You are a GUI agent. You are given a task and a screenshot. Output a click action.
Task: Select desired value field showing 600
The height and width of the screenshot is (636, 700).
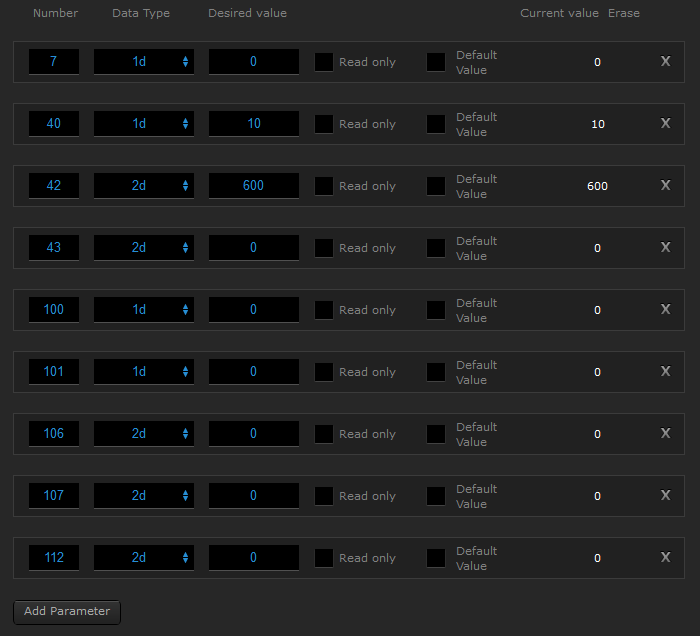tap(254, 186)
